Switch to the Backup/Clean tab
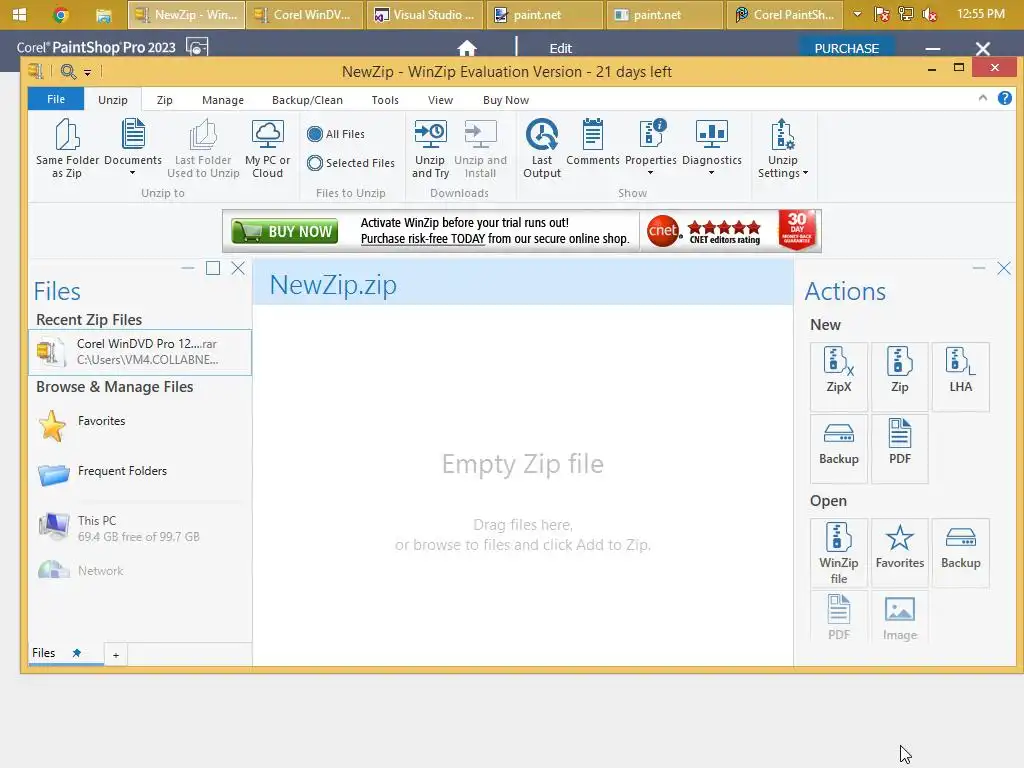The image size is (1024, 768). (307, 100)
